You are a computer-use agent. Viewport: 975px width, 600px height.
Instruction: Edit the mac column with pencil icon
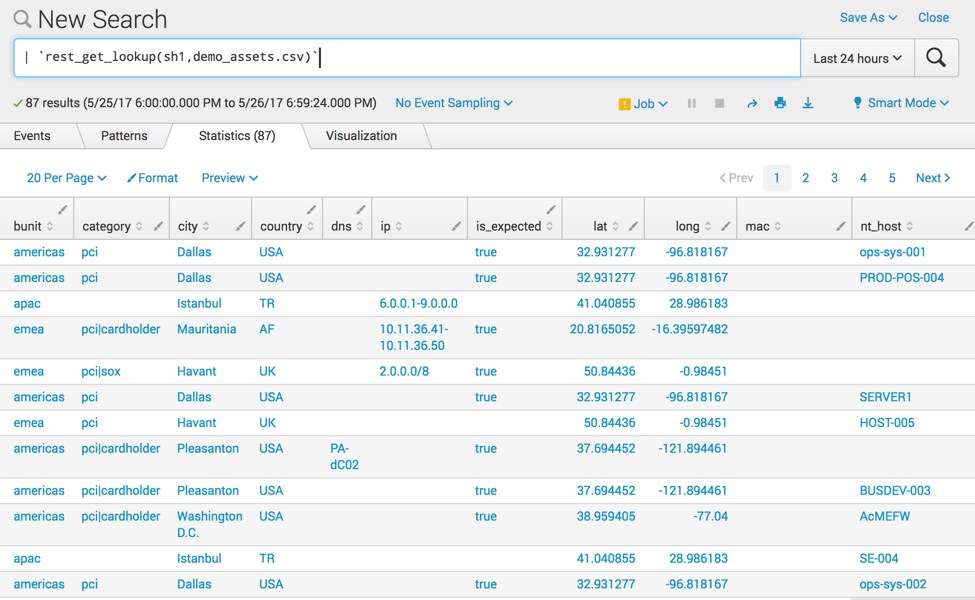coord(841,226)
